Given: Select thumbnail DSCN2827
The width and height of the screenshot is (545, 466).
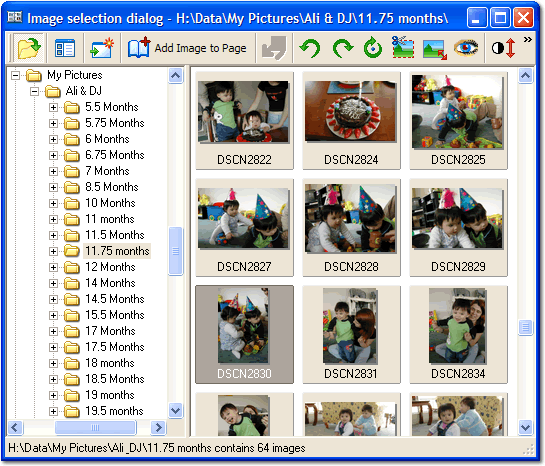Looking at the screenshot, I should pyautogui.click(x=244, y=228).
